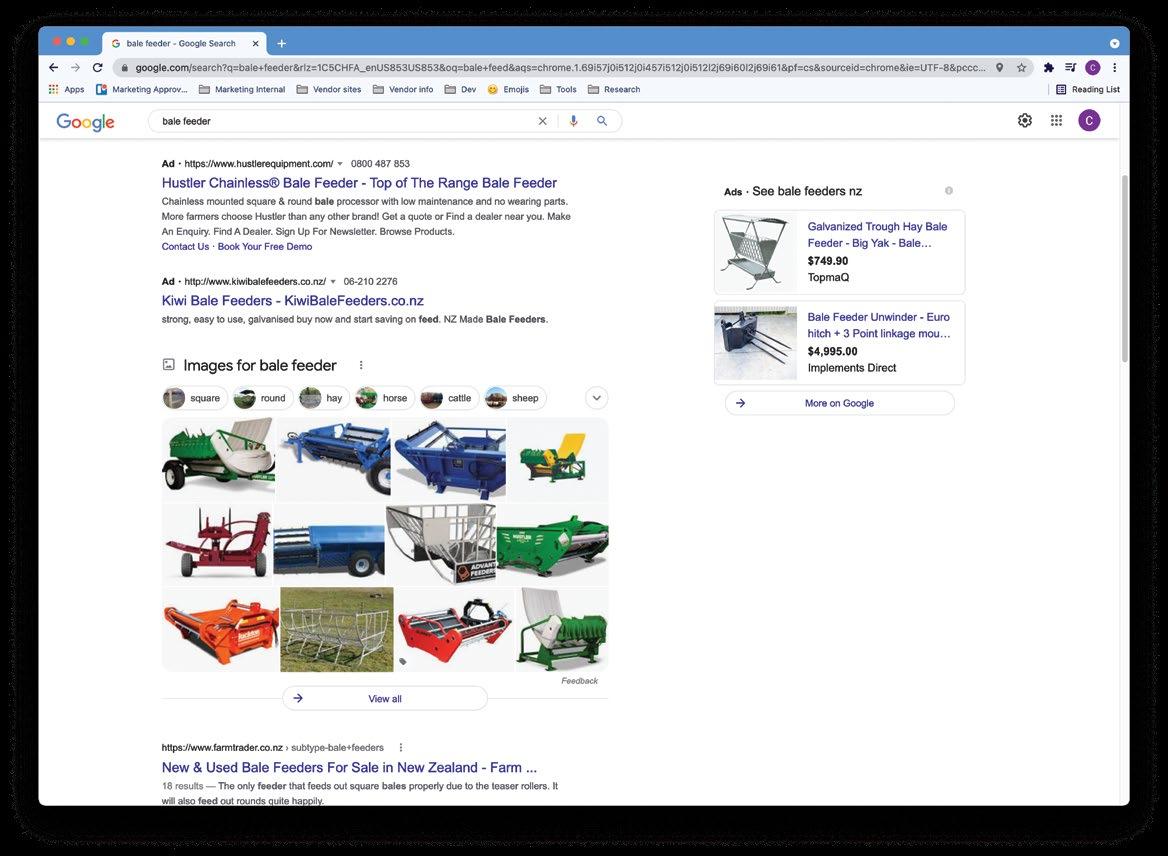Open the Research bookmark folder
This screenshot has width=1168, height=856.
click(614, 89)
